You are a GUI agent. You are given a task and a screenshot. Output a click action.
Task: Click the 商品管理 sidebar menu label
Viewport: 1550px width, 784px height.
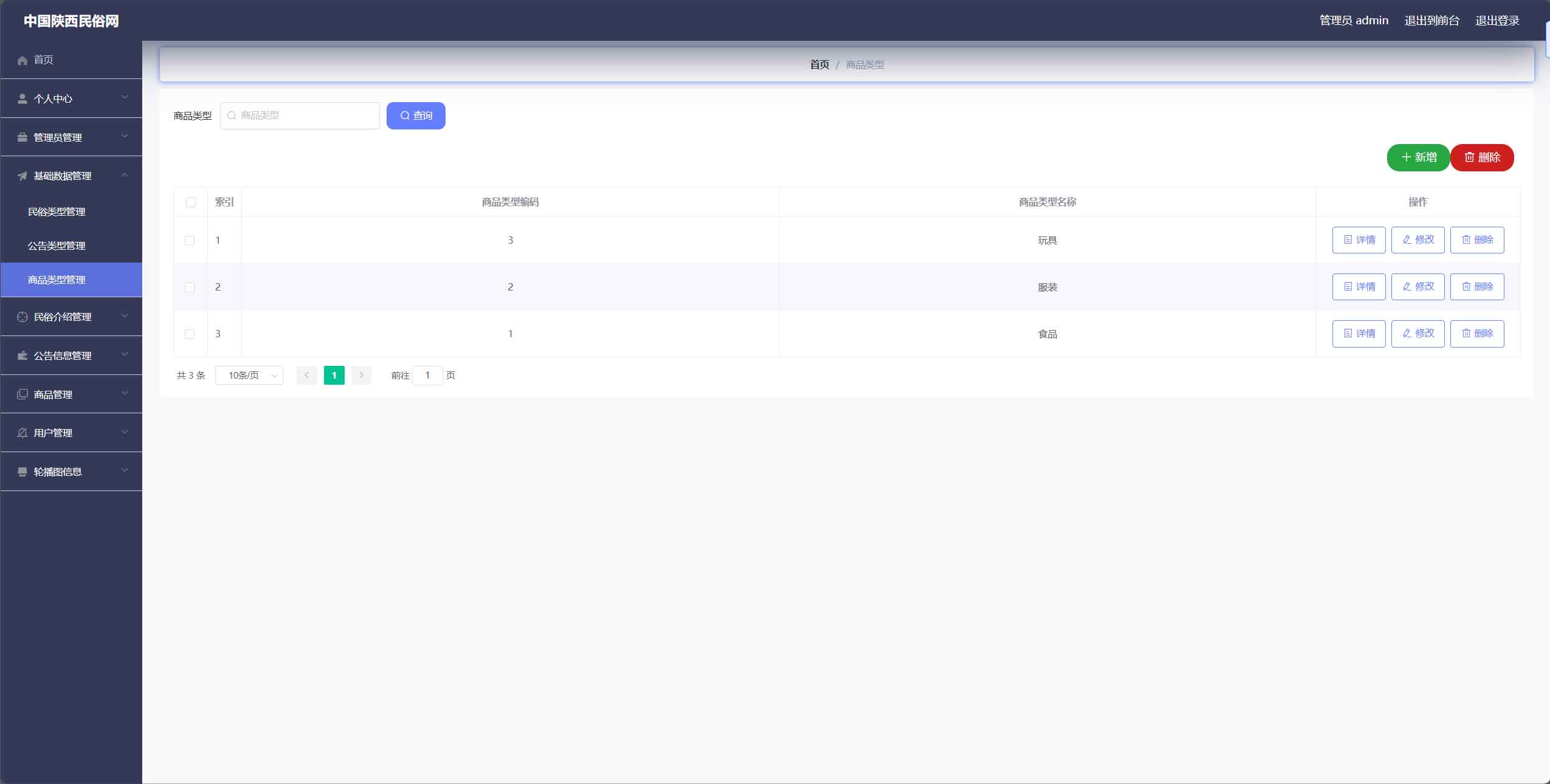(x=53, y=394)
